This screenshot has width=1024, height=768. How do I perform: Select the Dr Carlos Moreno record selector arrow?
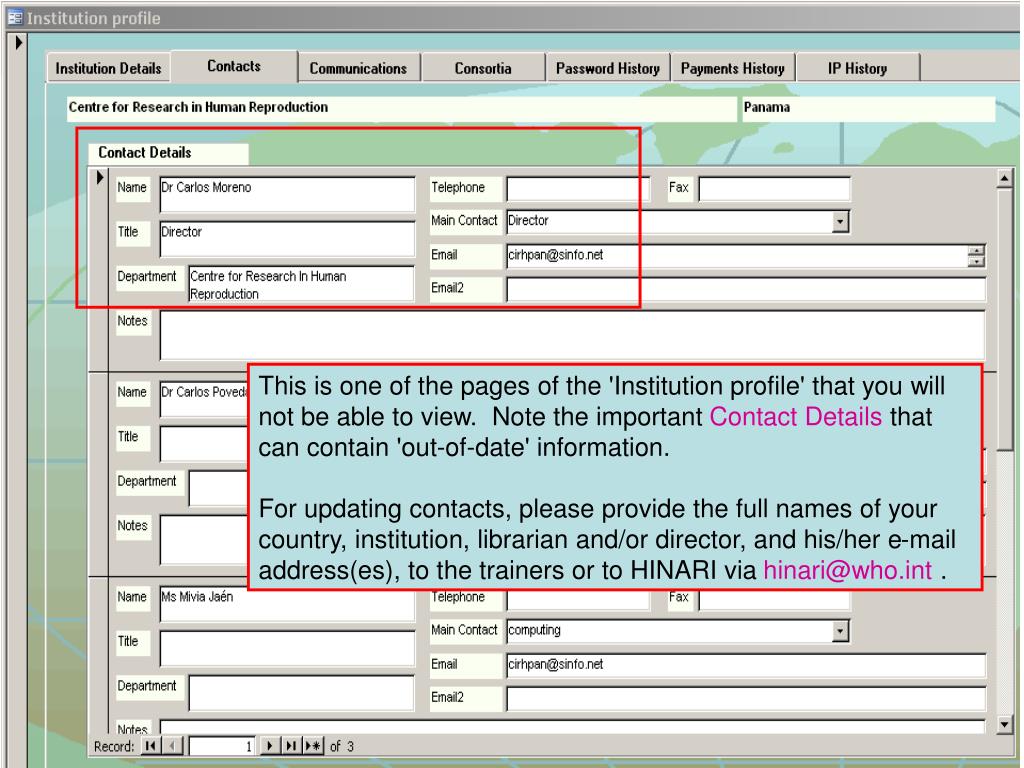click(99, 178)
